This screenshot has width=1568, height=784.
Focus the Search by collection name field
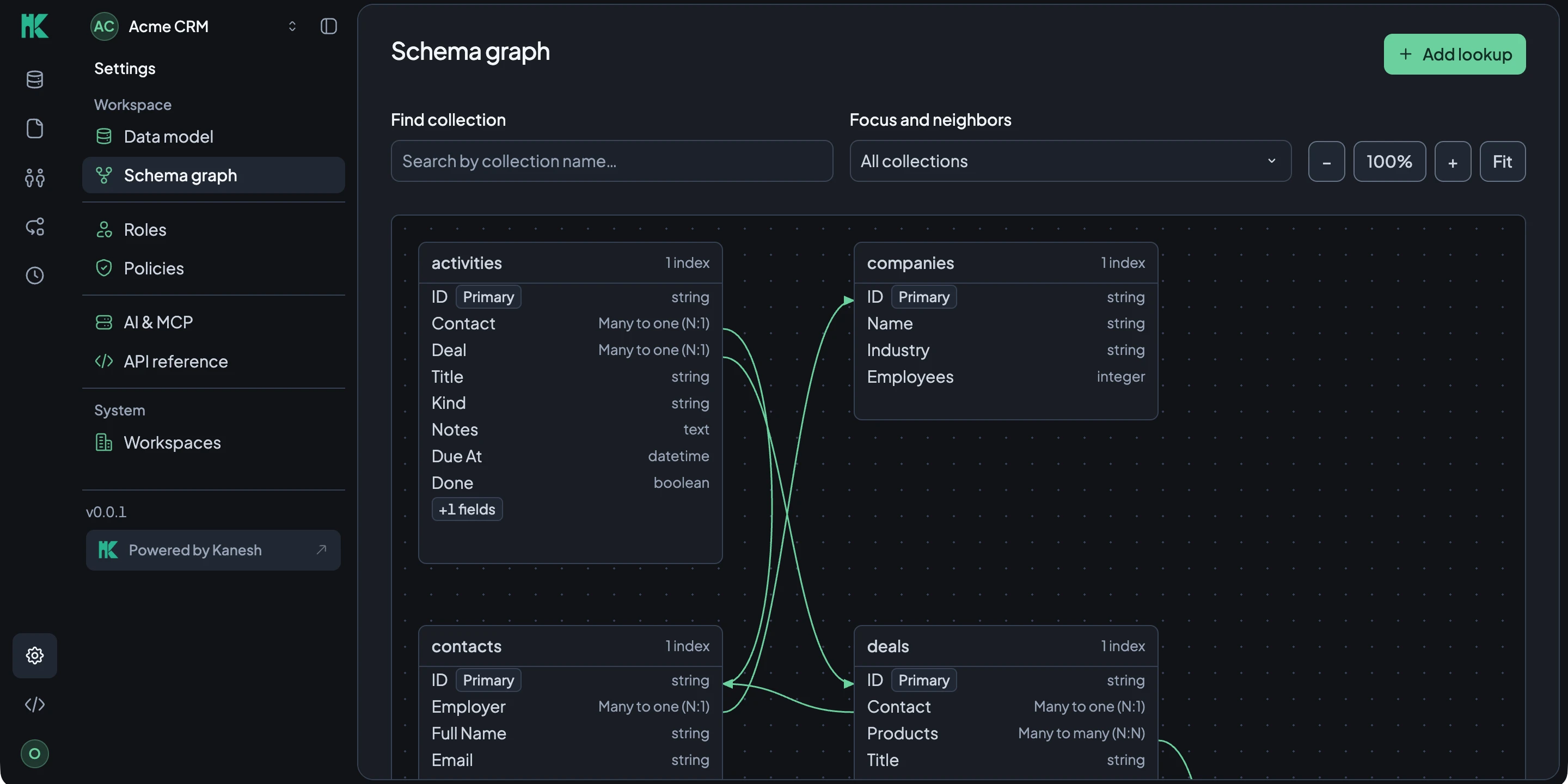(612, 161)
